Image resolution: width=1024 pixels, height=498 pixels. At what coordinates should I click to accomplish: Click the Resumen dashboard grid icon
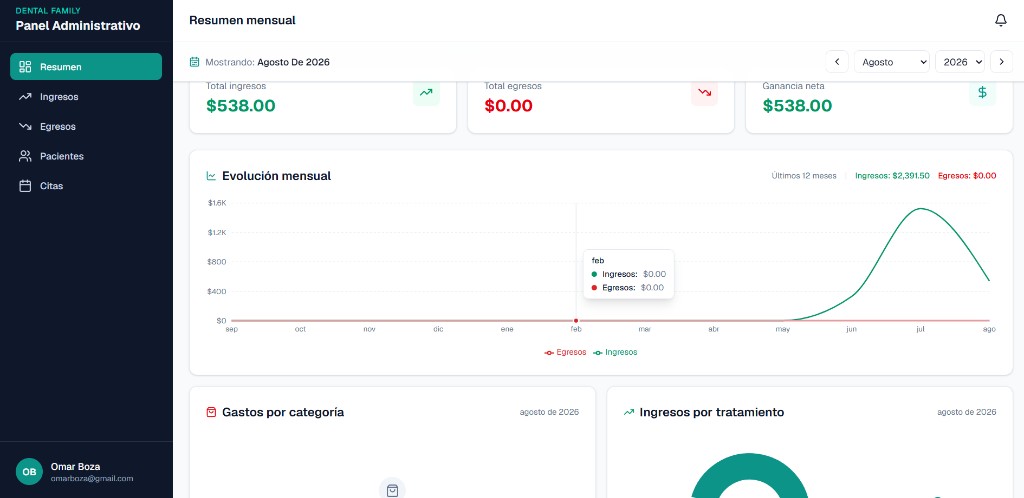coord(25,67)
